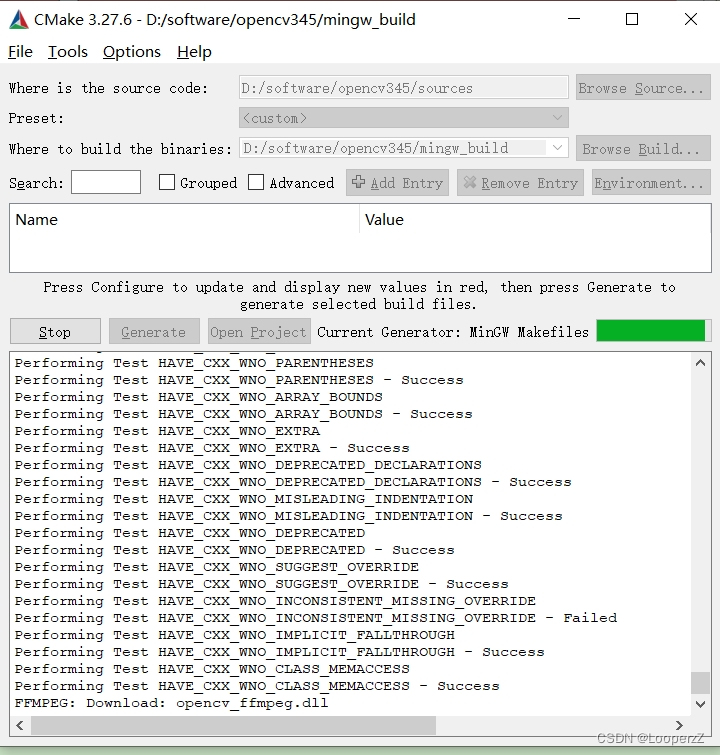Stop the configure process
Screen dimensions: 720x755
(x=55, y=331)
